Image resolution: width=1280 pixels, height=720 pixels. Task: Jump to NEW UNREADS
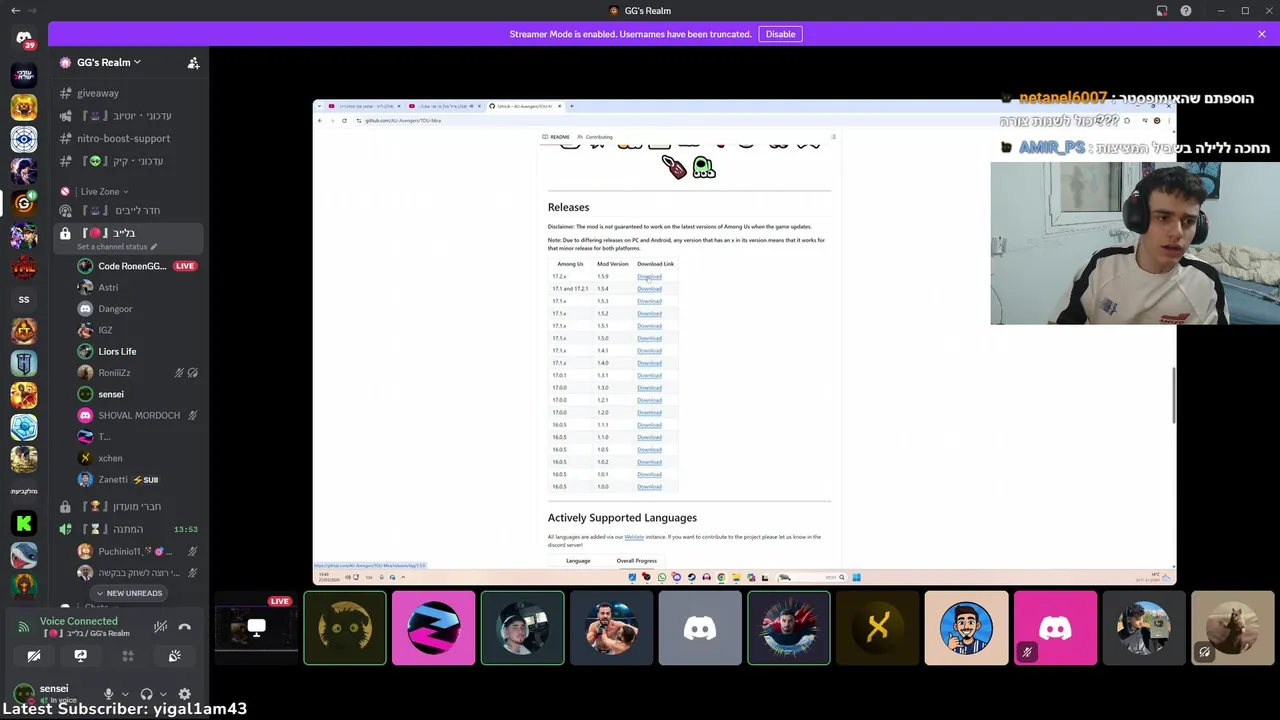point(128,593)
